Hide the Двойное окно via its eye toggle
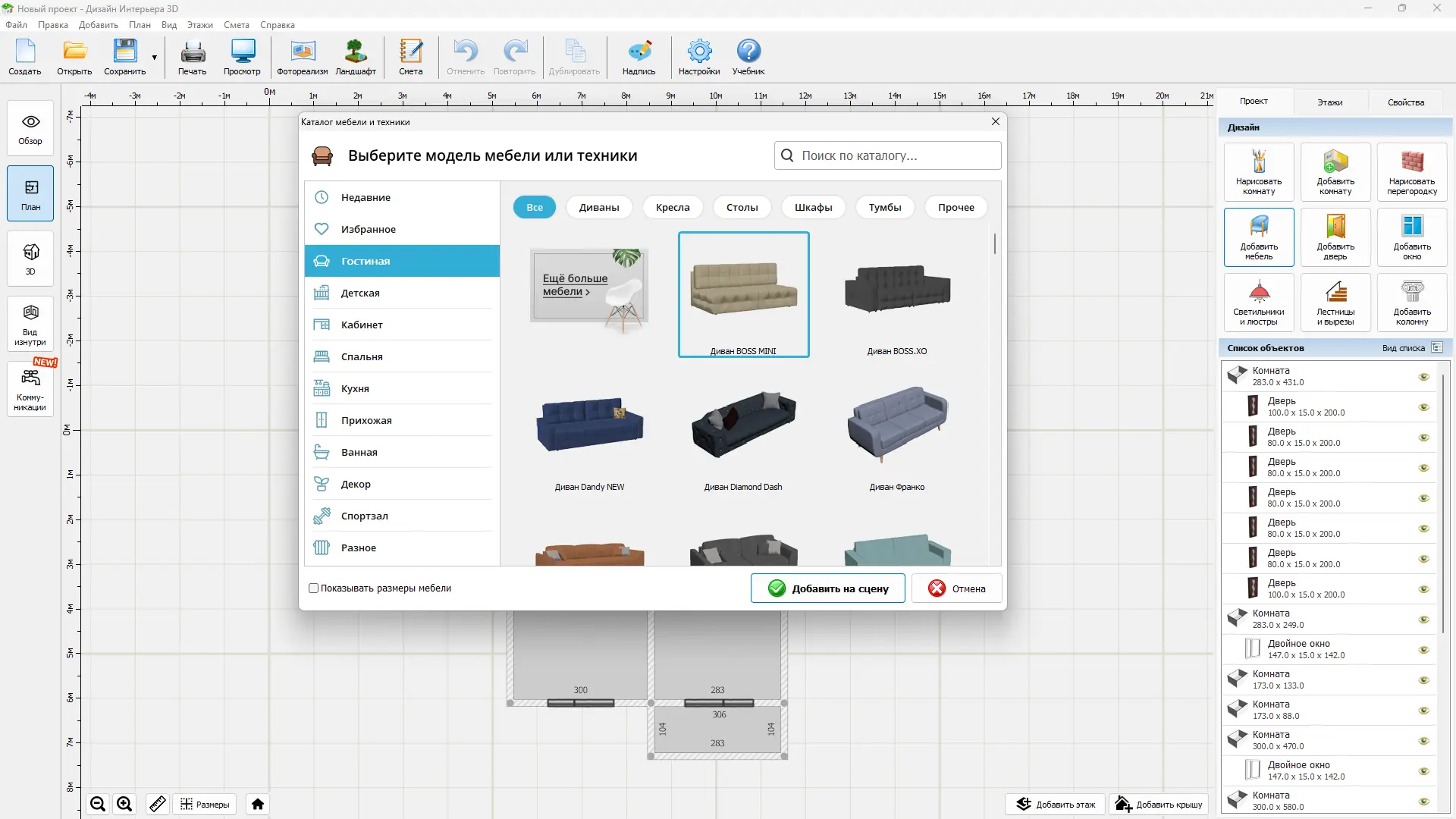 click(1425, 650)
